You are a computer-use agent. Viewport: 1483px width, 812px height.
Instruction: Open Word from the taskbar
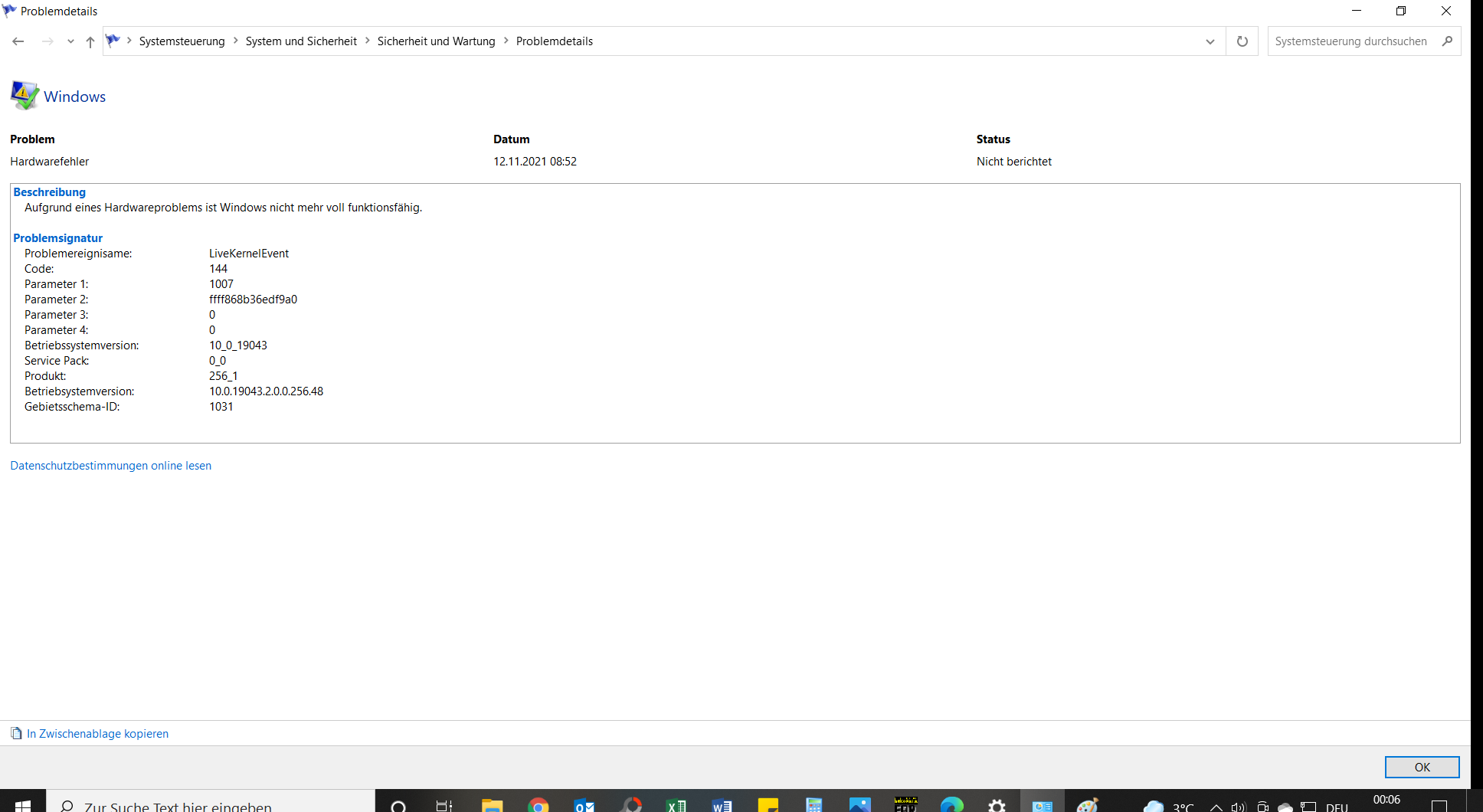click(722, 804)
